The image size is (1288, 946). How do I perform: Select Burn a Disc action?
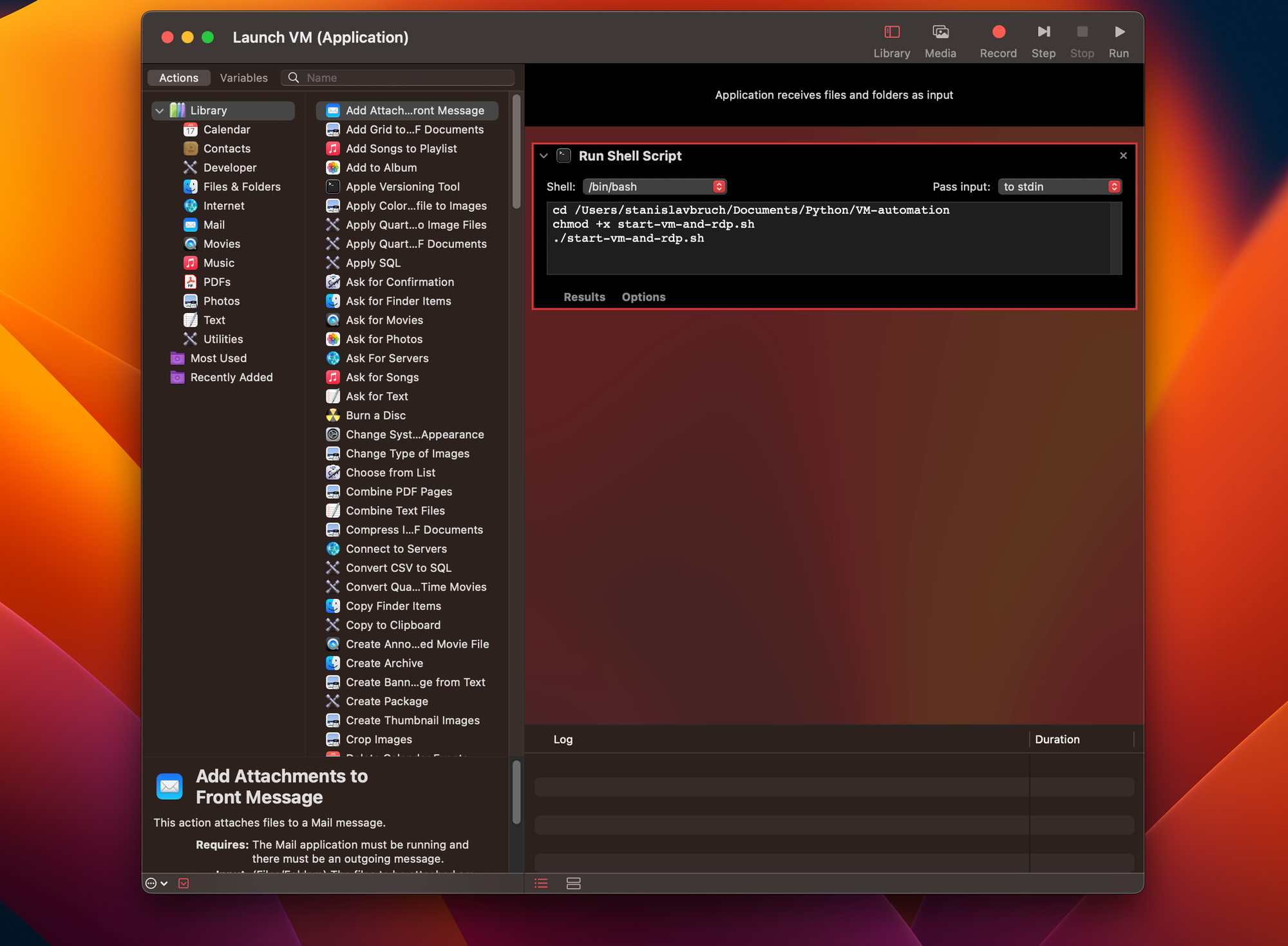tap(375, 415)
